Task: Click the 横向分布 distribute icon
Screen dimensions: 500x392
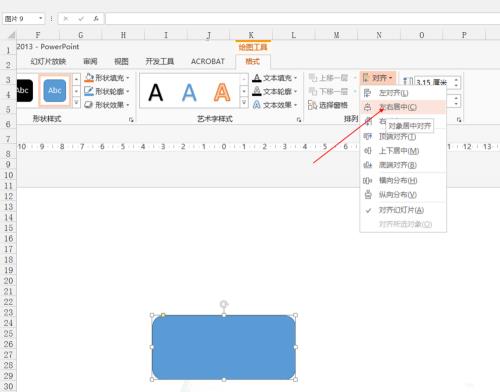Action: [x=367, y=180]
